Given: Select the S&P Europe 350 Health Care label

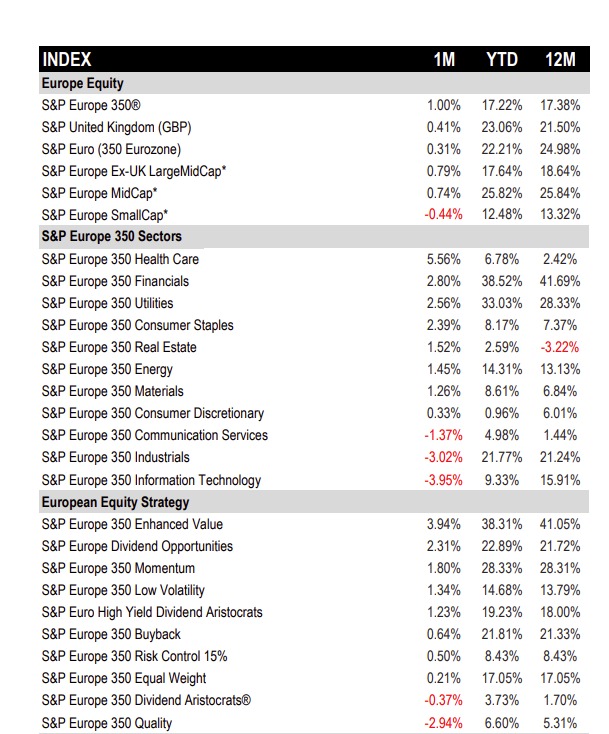Looking at the screenshot, I should pos(121,259).
